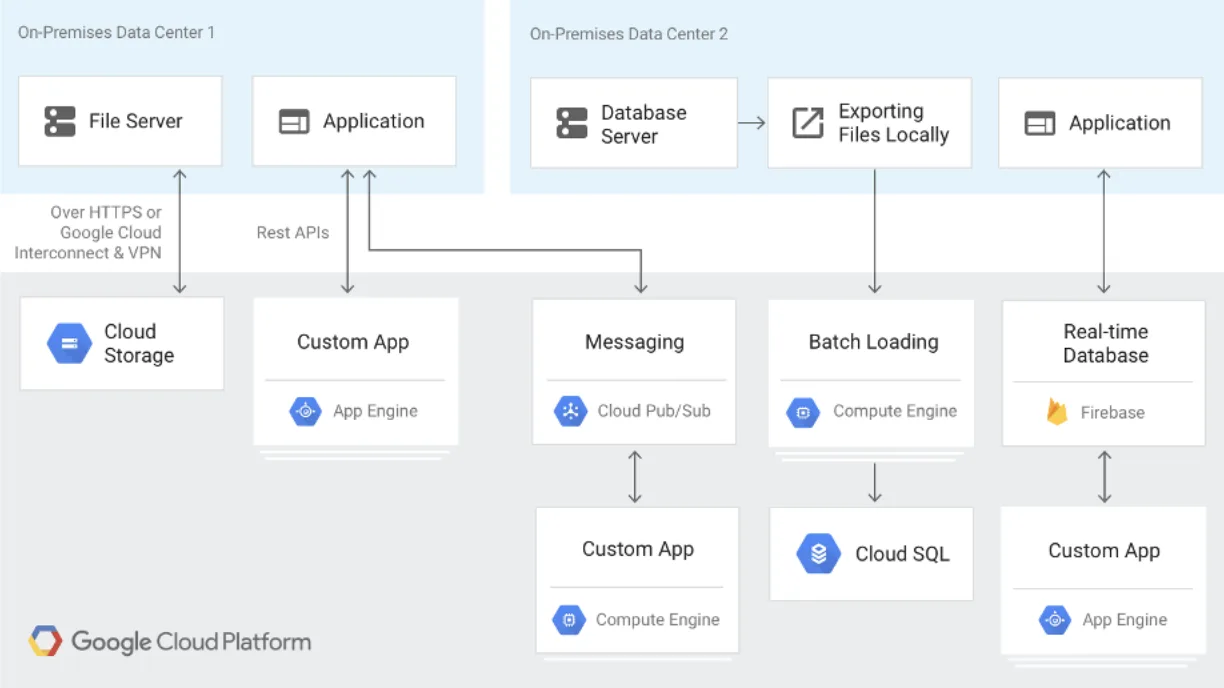The width and height of the screenshot is (1224, 688).
Task: Select the "Real-time Database" card title
Action: click(x=1106, y=344)
